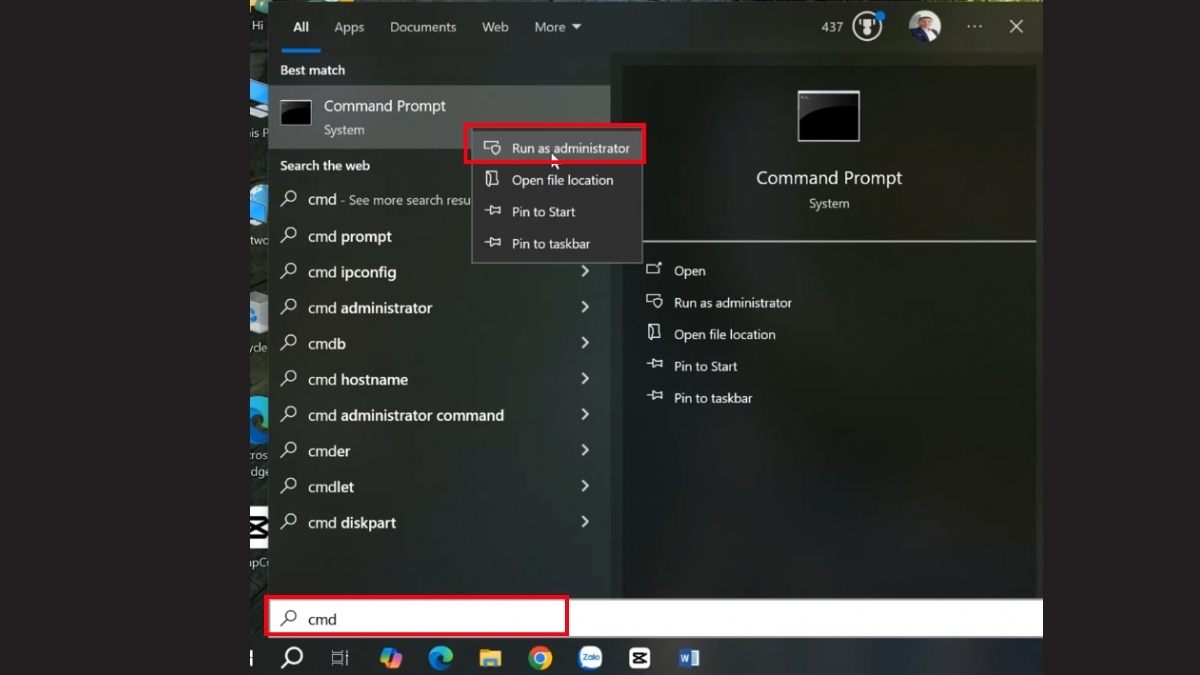Expand the cmd administrator suggestion arrow

coord(585,308)
